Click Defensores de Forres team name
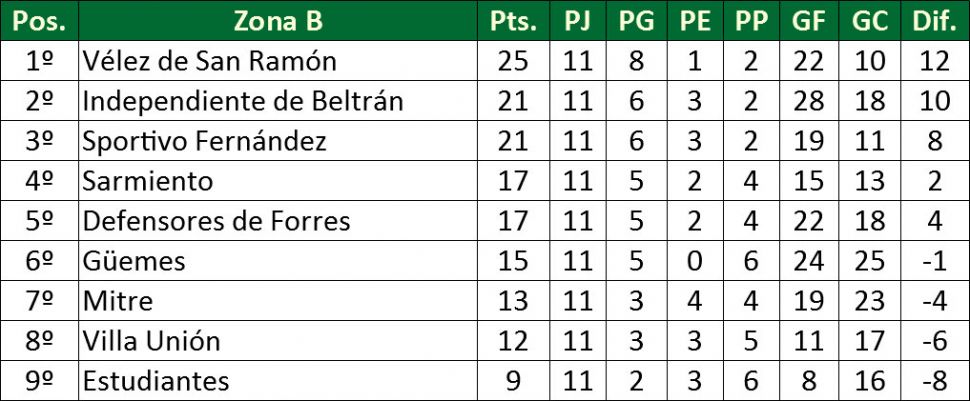Screen dimensions: 970x401 216,221
